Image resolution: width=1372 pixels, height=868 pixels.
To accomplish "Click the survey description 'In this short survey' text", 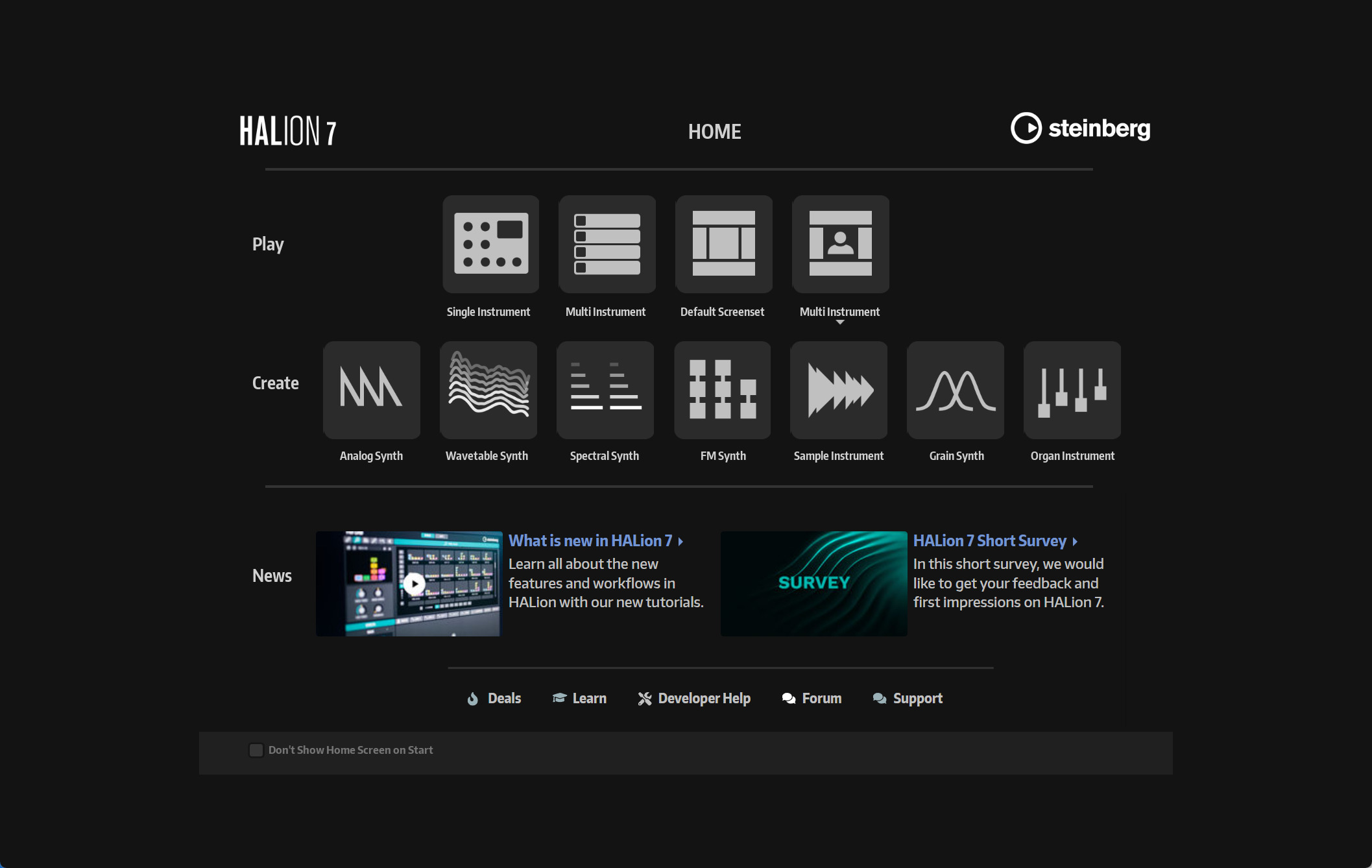I will click(1009, 583).
